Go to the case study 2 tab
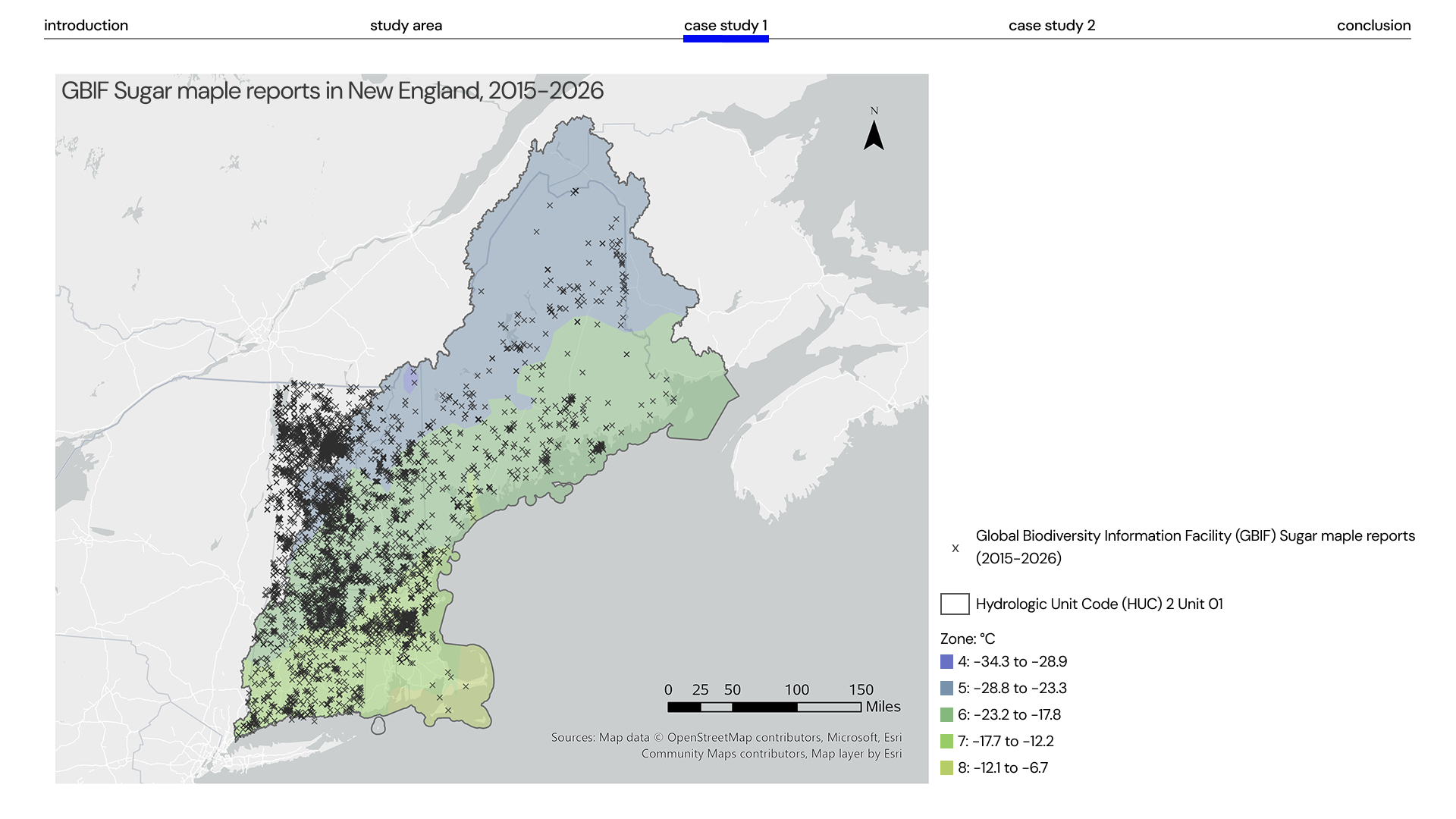 pos(1051,25)
